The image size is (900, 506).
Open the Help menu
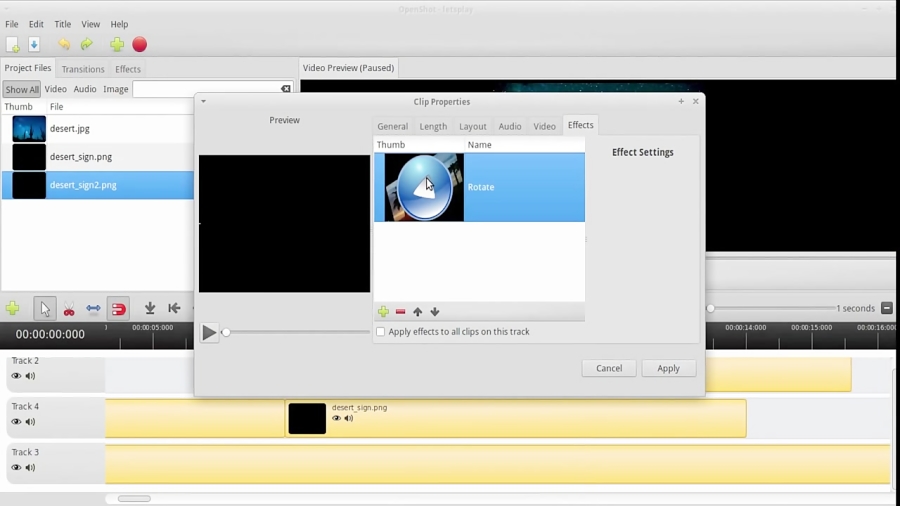point(119,24)
